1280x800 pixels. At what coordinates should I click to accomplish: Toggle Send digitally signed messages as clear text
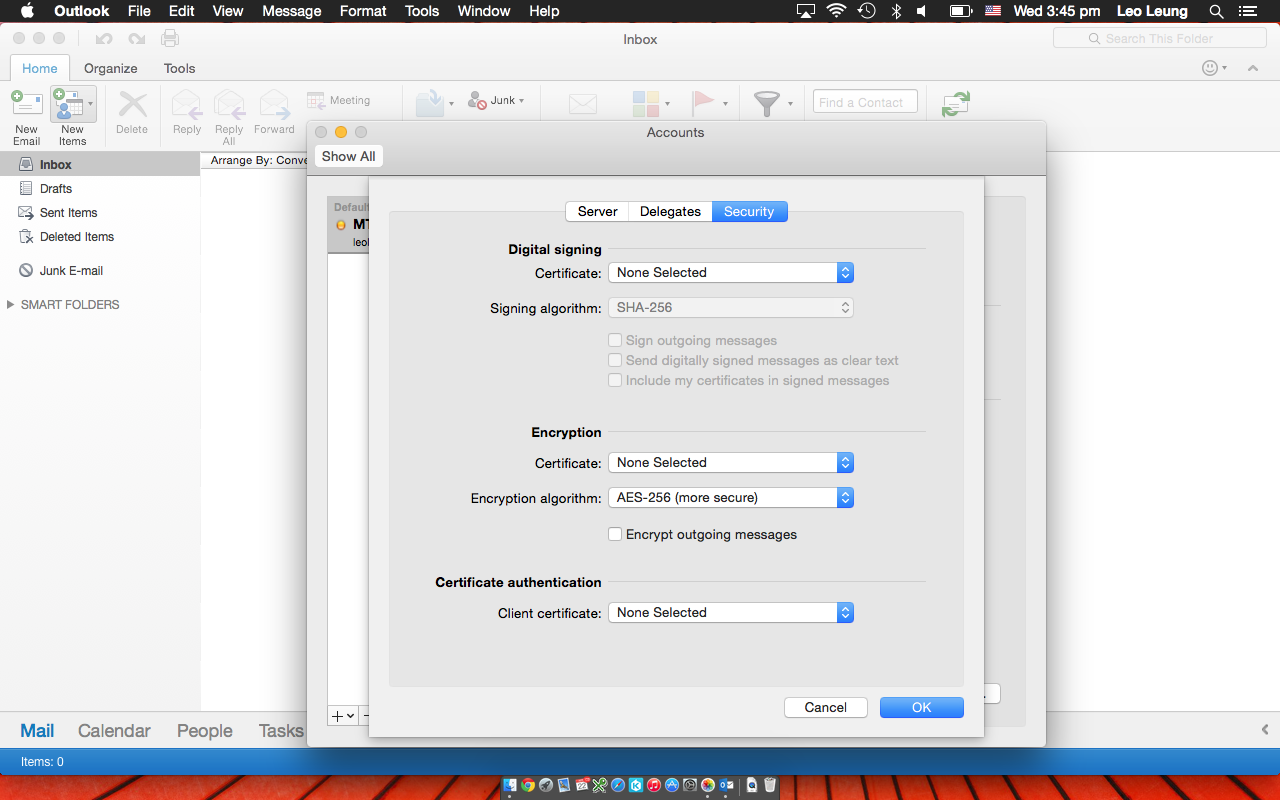[615, 360]
